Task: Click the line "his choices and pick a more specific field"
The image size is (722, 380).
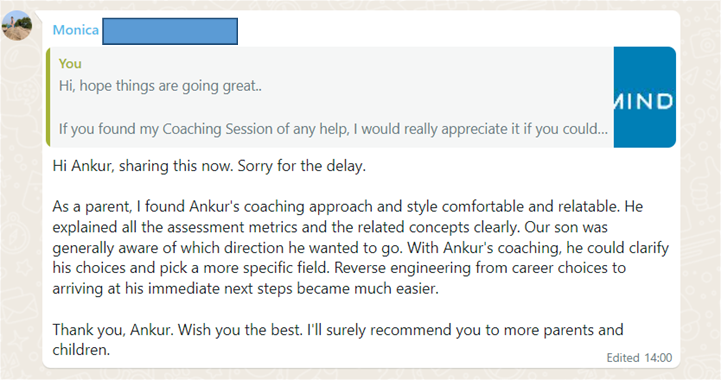Action: (x=339, y=268)
